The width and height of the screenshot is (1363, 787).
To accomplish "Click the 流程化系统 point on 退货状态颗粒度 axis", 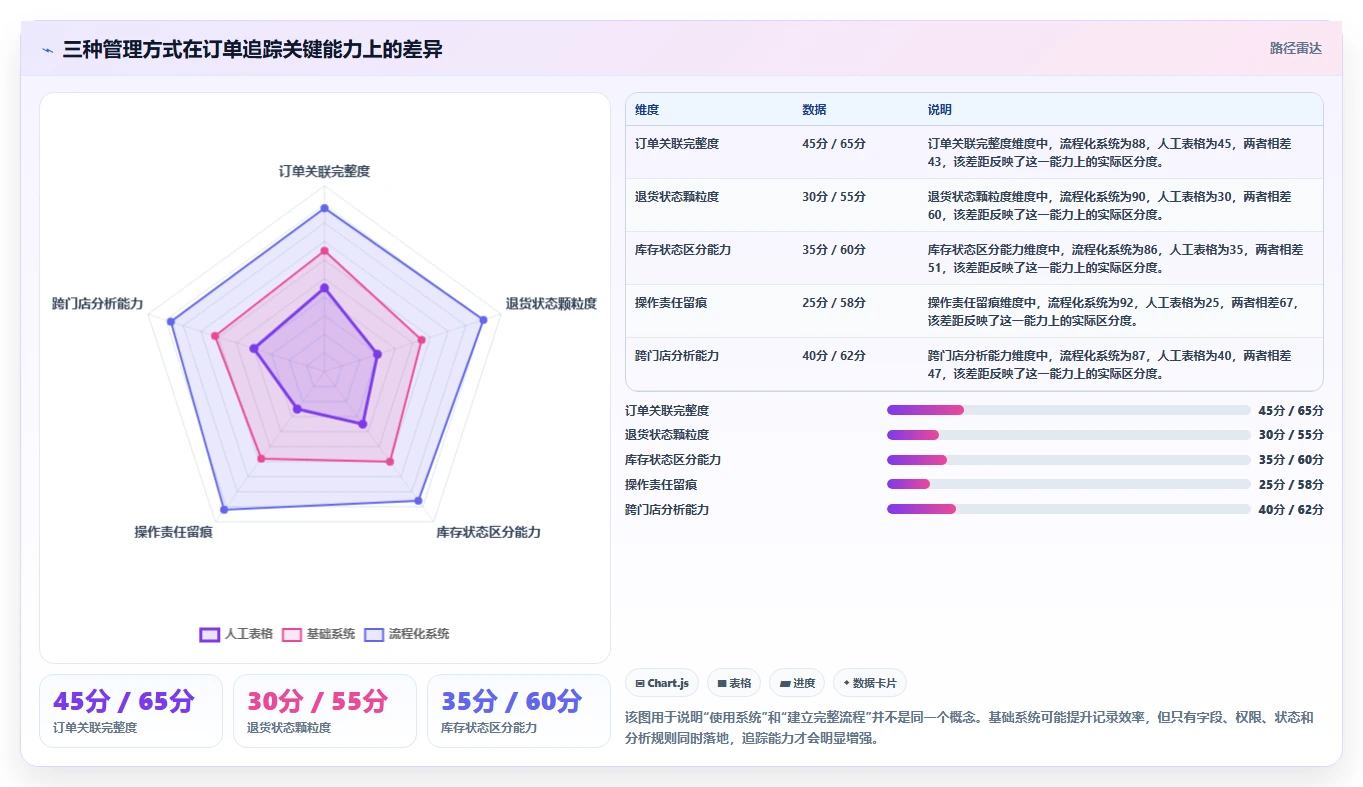I will click(483, 320).
